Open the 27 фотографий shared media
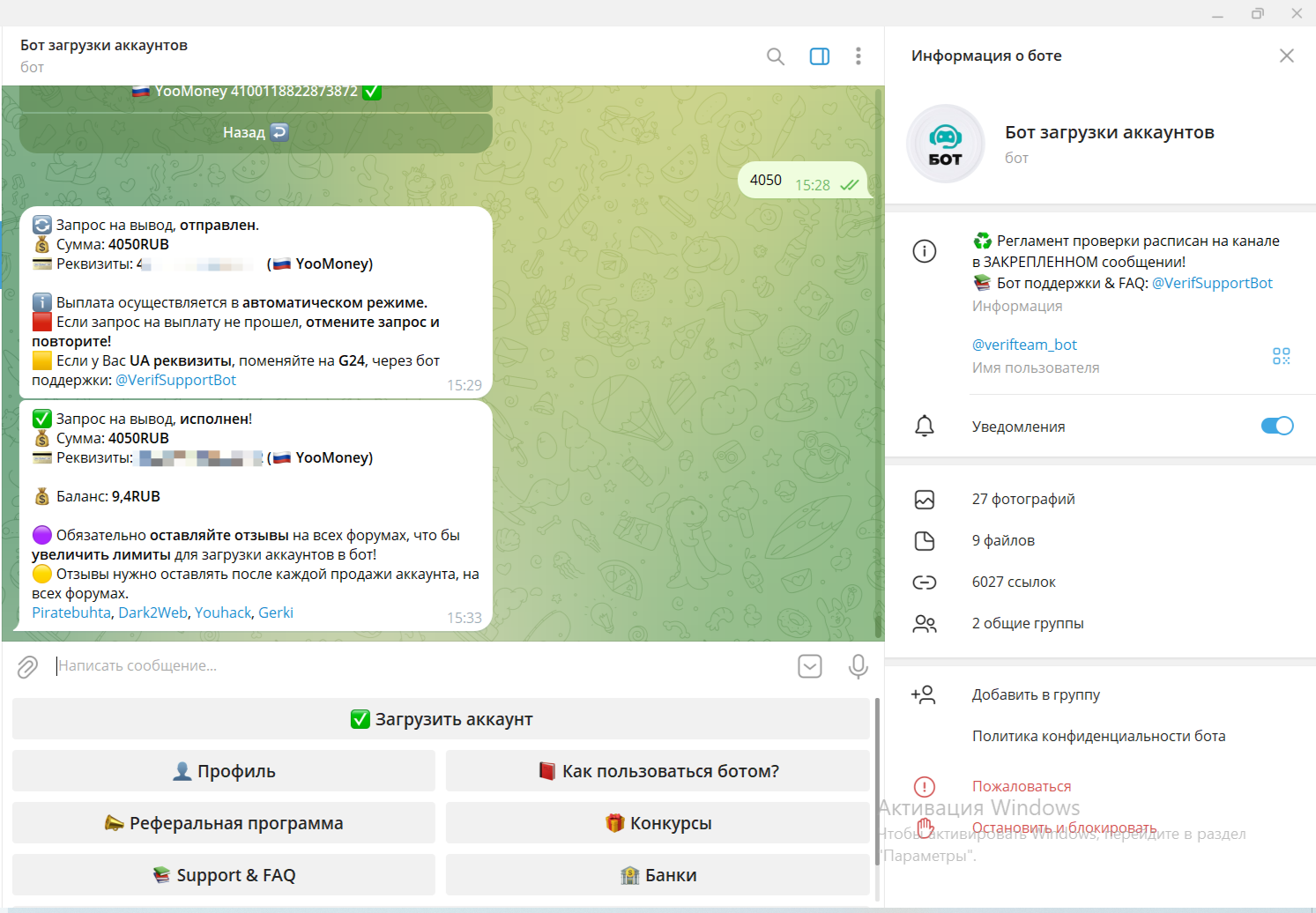This screenshot has width=1316, height=913. [x=1022, y=500]
